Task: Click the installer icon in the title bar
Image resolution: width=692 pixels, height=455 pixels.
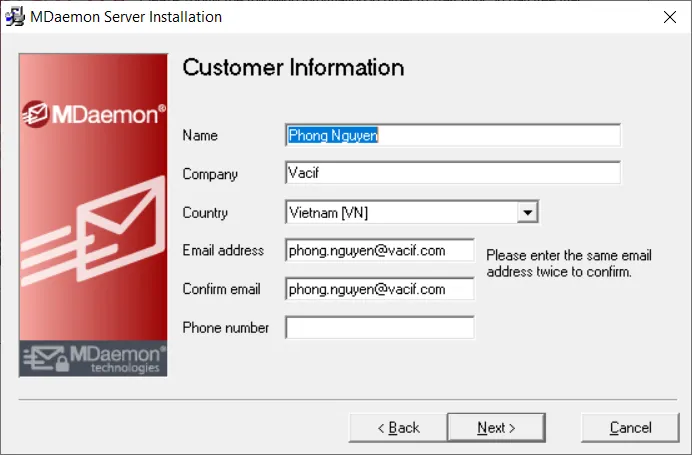Action: pos(15,17)
